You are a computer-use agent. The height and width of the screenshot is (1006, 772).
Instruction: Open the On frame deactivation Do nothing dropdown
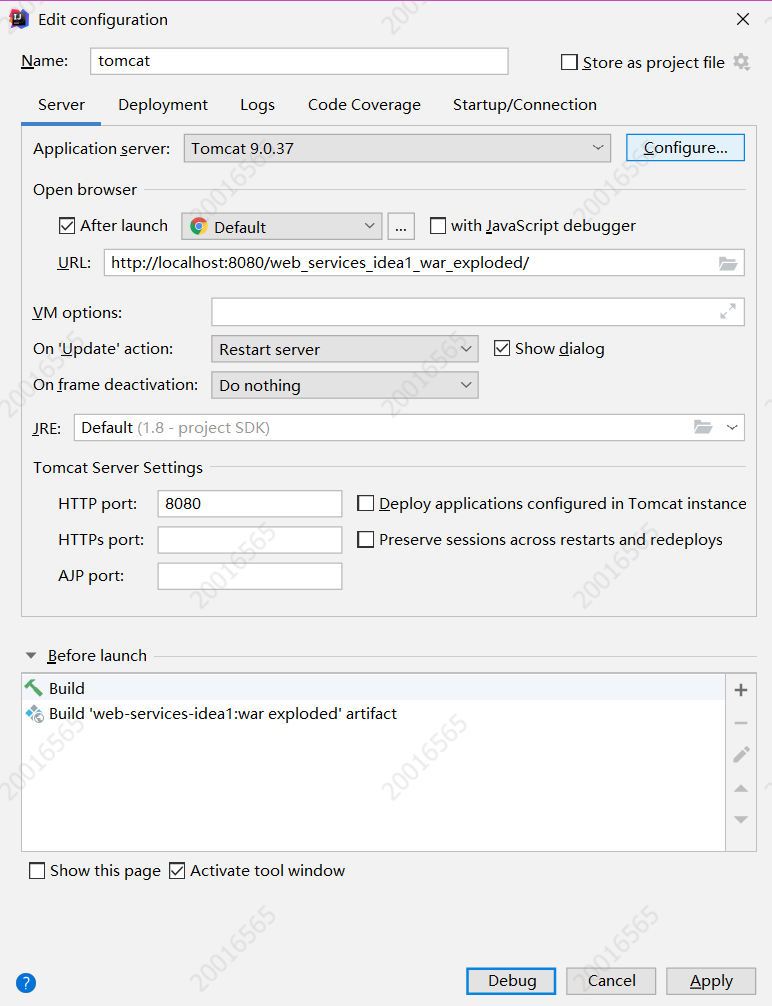(345, 385)
